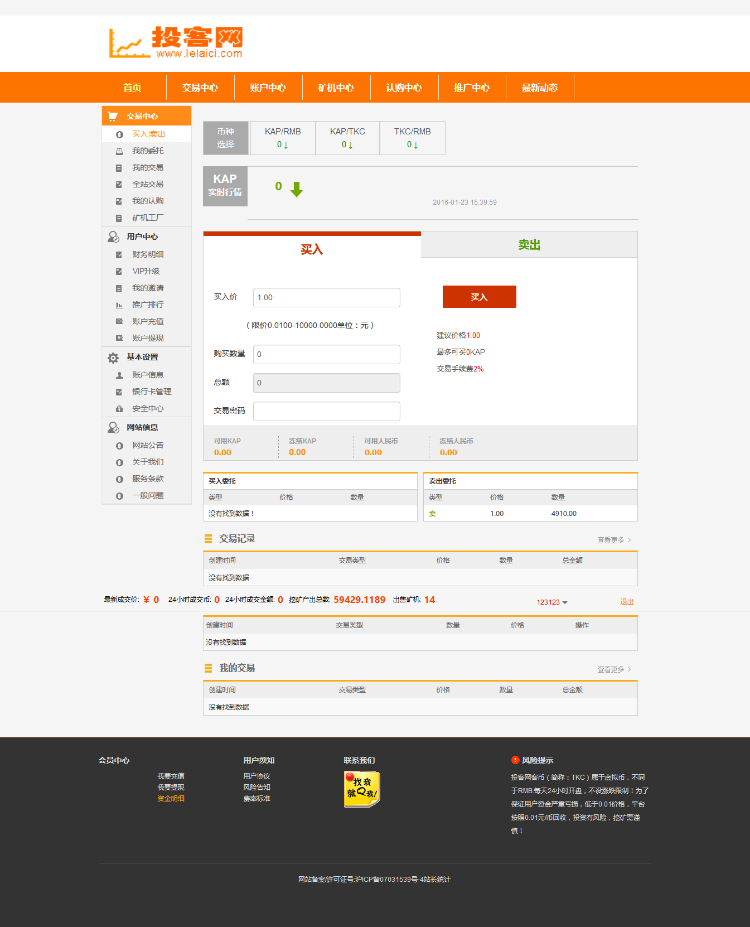750x927 pixels.
Task: Open 买入/卖出 in the sidebar
Action: click(x=148, y=134)
